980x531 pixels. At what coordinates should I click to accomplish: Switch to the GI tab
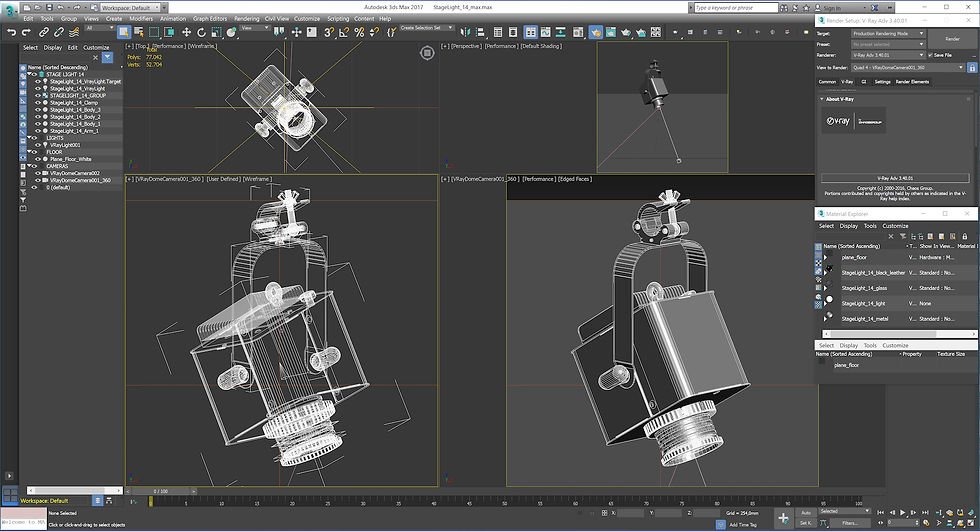coord(865,82)
